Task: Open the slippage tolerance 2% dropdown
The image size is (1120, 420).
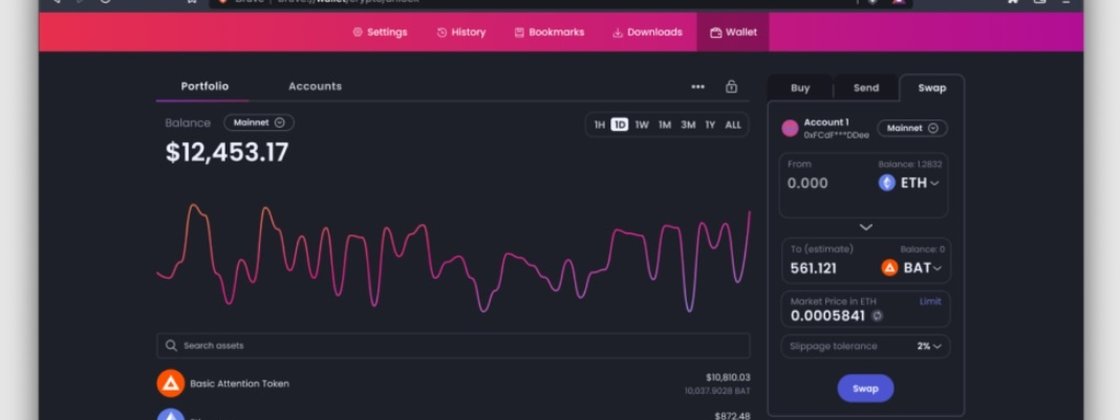Action: point(929,346)
